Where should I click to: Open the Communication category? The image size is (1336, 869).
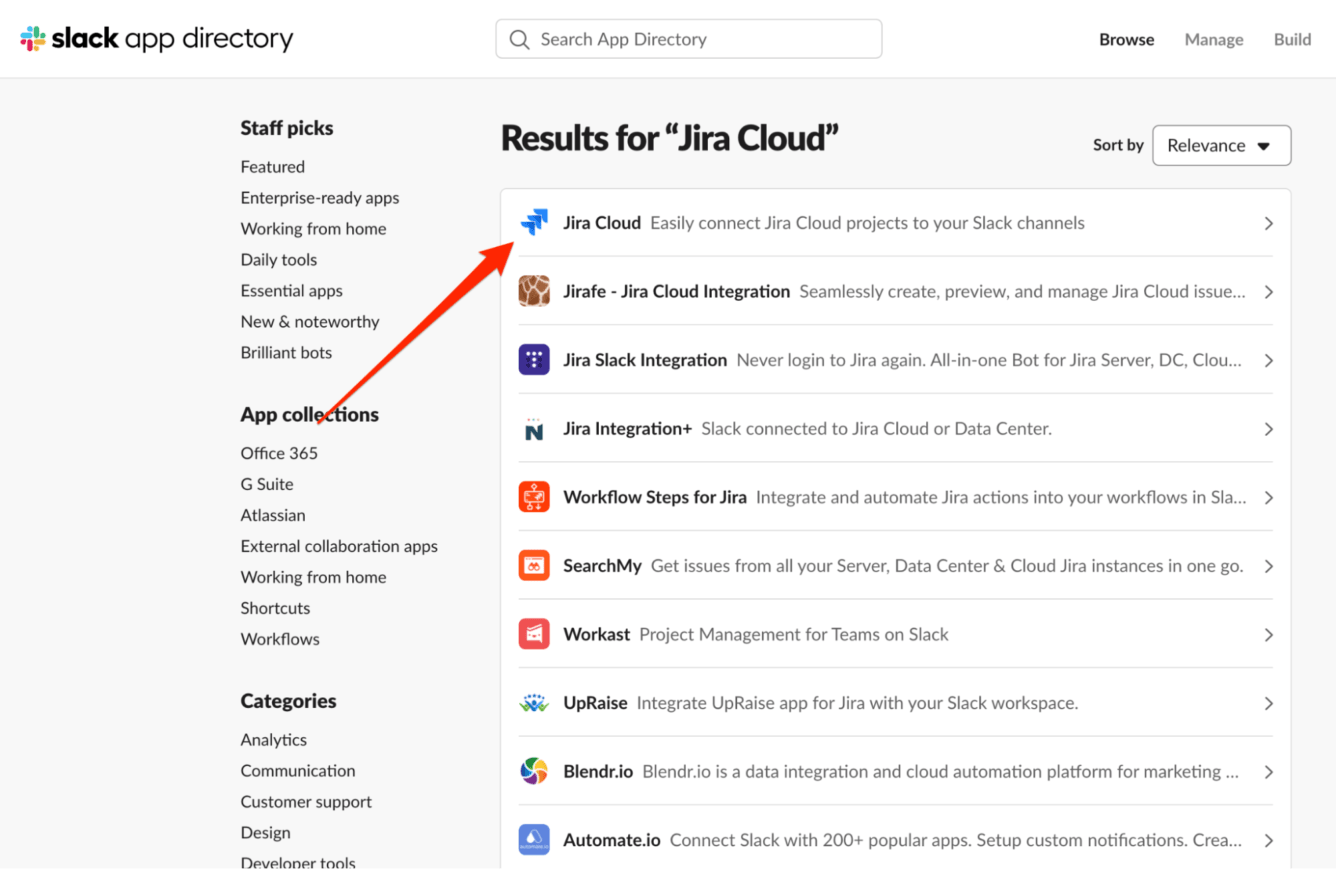click(x=298, y=771)
